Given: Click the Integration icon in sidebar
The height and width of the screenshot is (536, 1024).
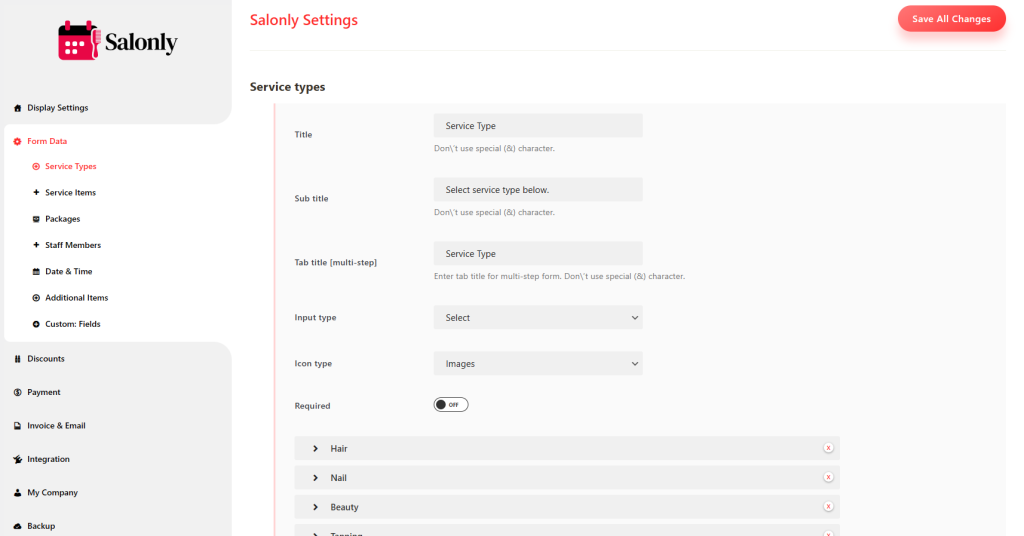Looking at the screenshot, I should pyautogui.click(x=17, y=460).
